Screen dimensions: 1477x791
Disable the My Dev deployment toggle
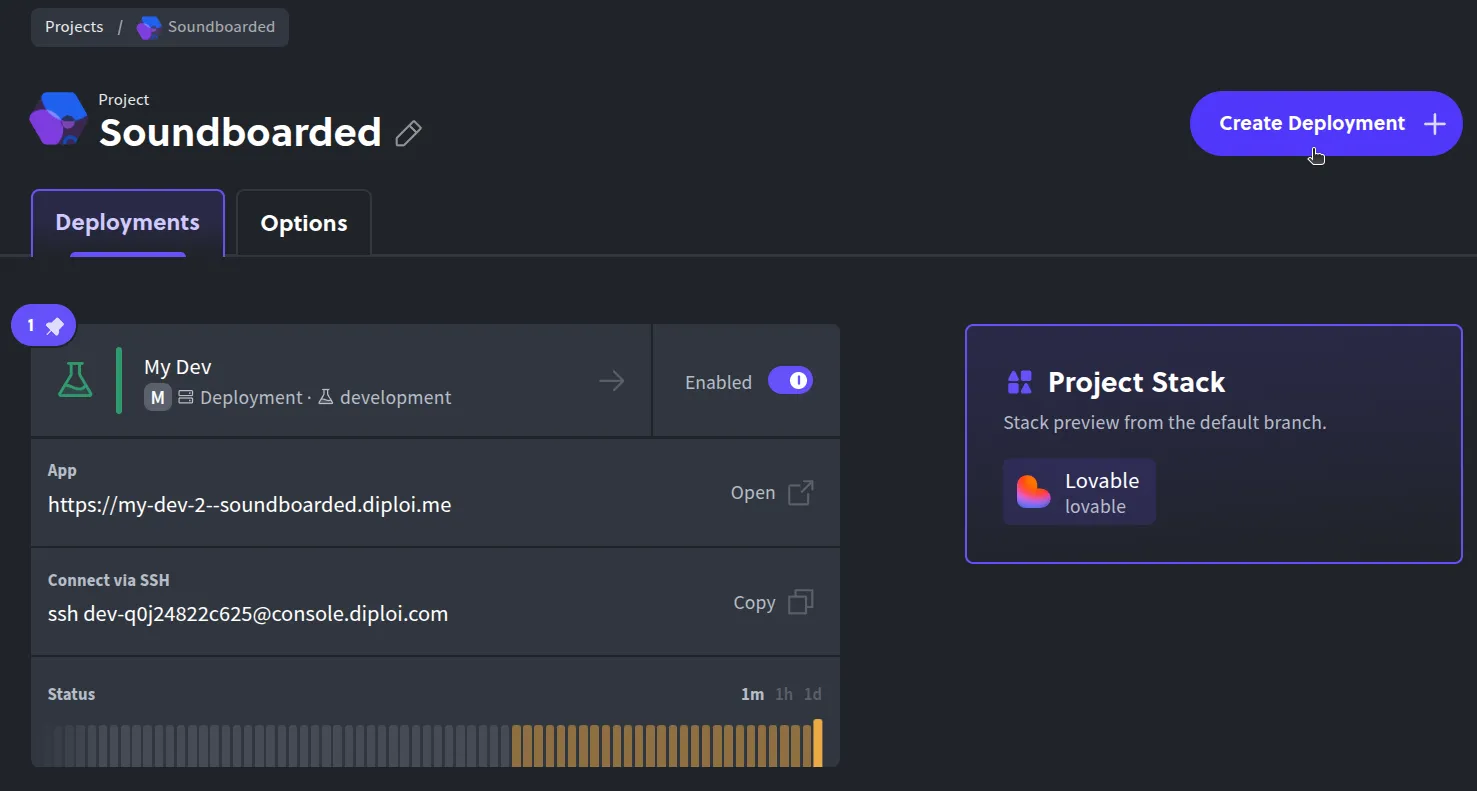coord(790,380)
